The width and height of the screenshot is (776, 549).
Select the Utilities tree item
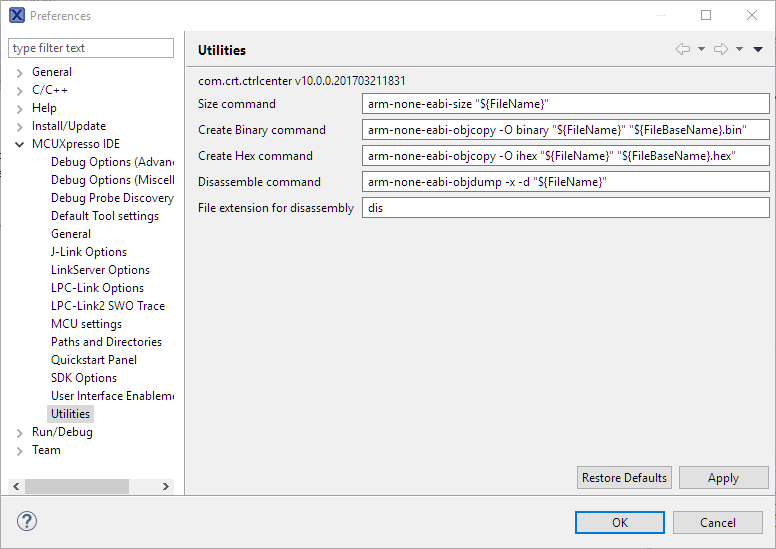(70, 414)
